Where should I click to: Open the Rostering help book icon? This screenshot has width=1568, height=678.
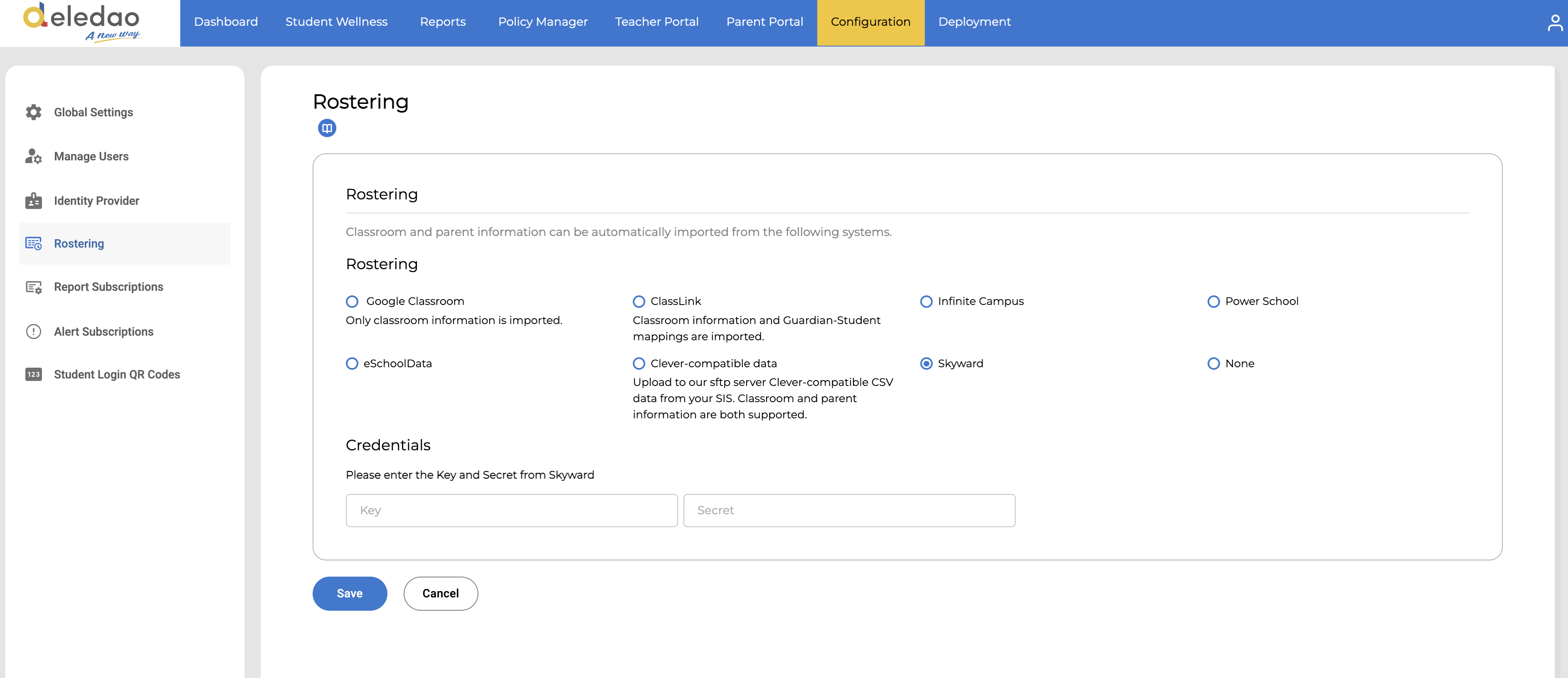pos(327,128)
